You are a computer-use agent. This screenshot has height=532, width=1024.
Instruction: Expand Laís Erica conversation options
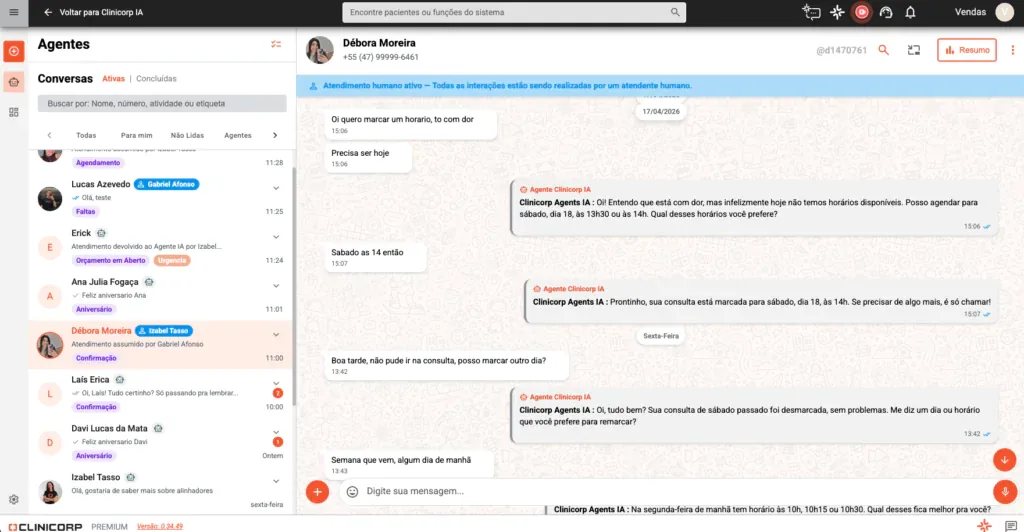click(276, 383)
